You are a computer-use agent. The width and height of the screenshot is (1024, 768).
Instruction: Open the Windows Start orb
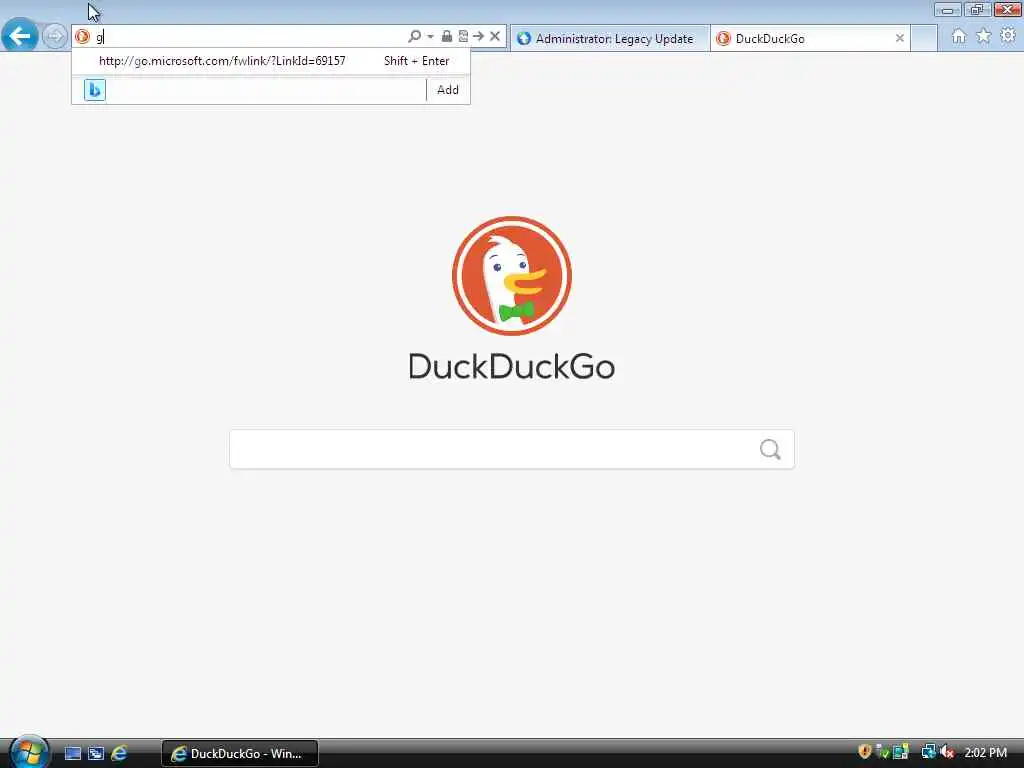click(x=27, y=752)
